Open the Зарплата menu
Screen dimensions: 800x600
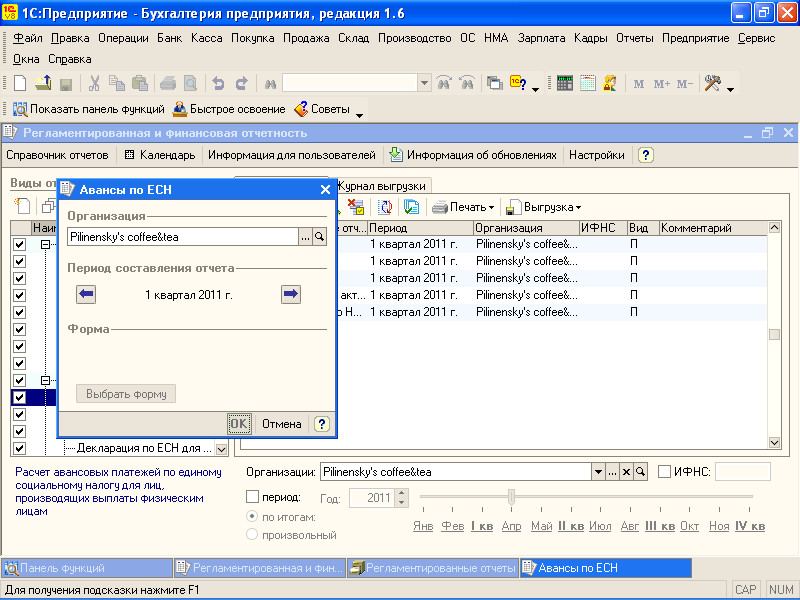(541, 38)
